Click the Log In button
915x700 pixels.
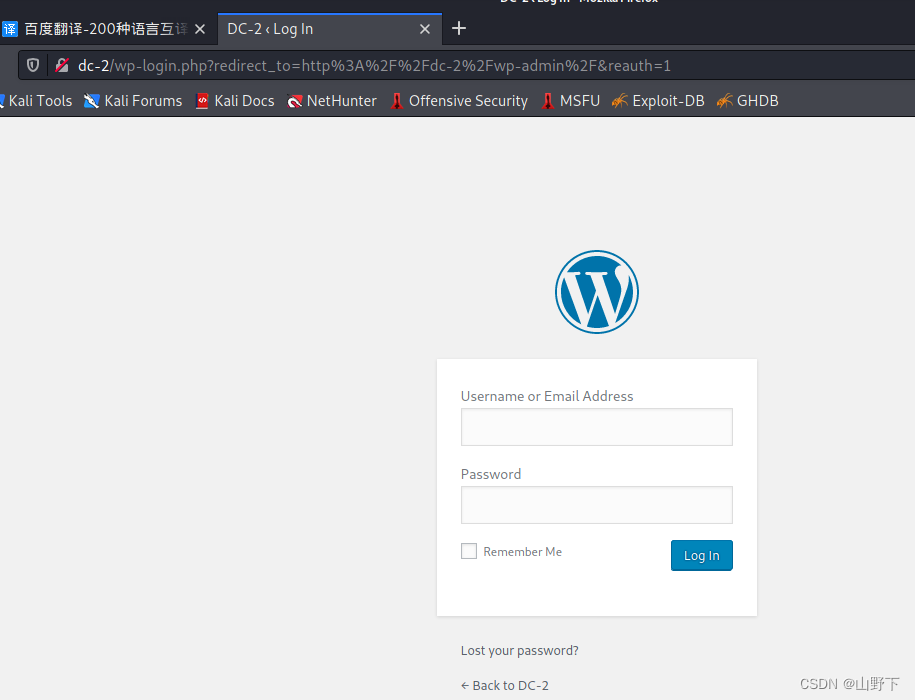(701, 555)
